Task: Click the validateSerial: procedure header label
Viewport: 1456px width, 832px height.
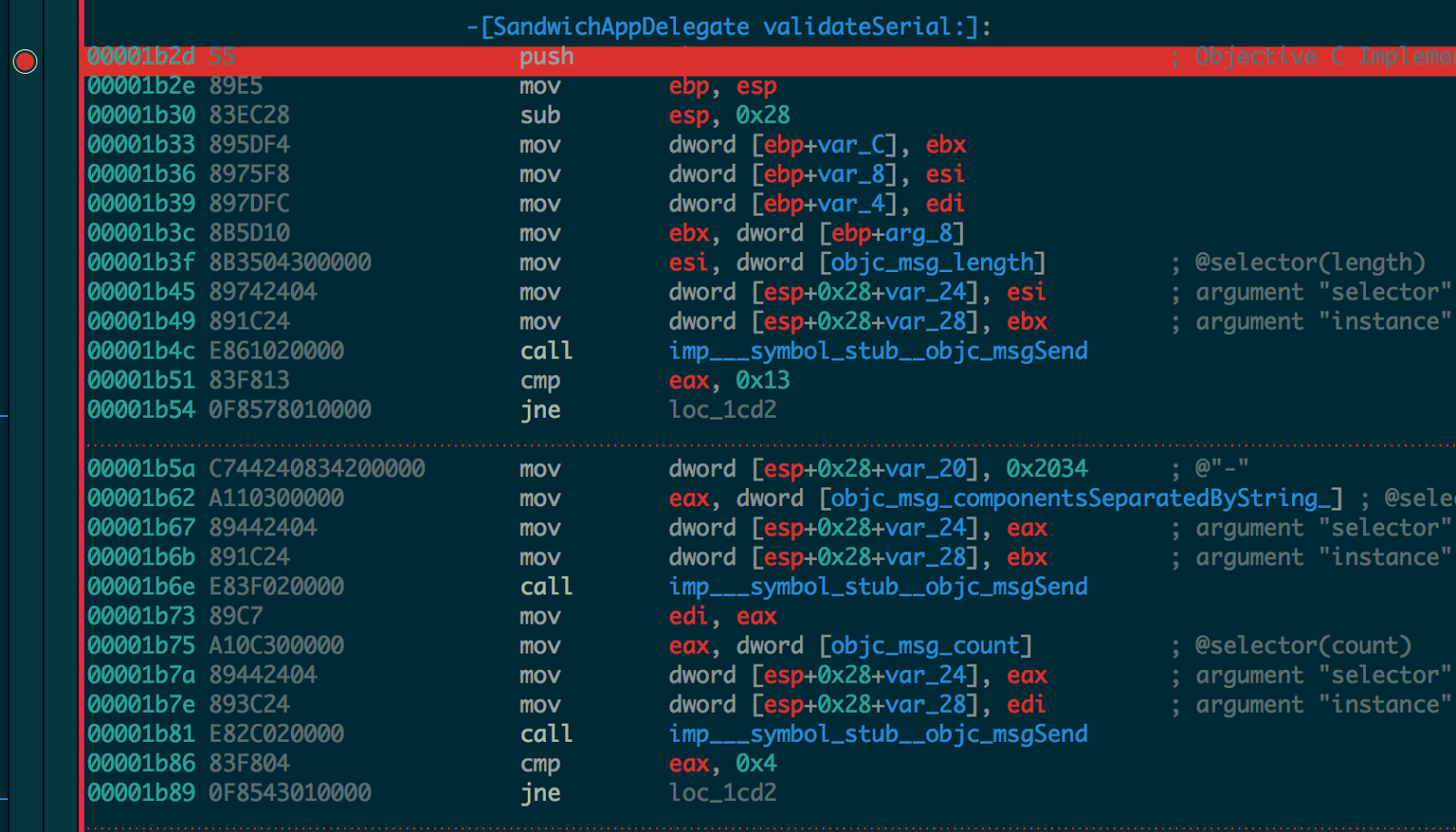Action: (728, 26)
